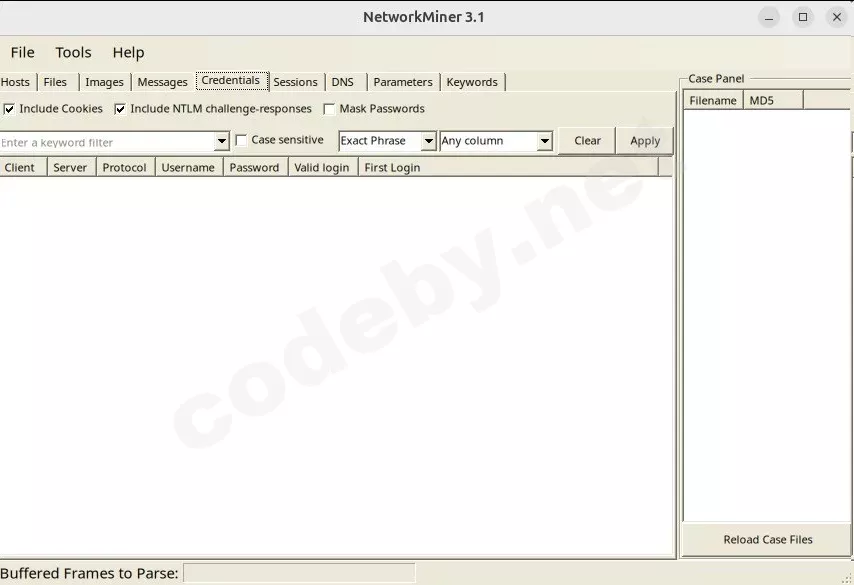Image resolution: width=854 pixels, height=585 pixels.
Task: Open the Exact Phrase match-type dropdown
Action: tap(387, 141)
